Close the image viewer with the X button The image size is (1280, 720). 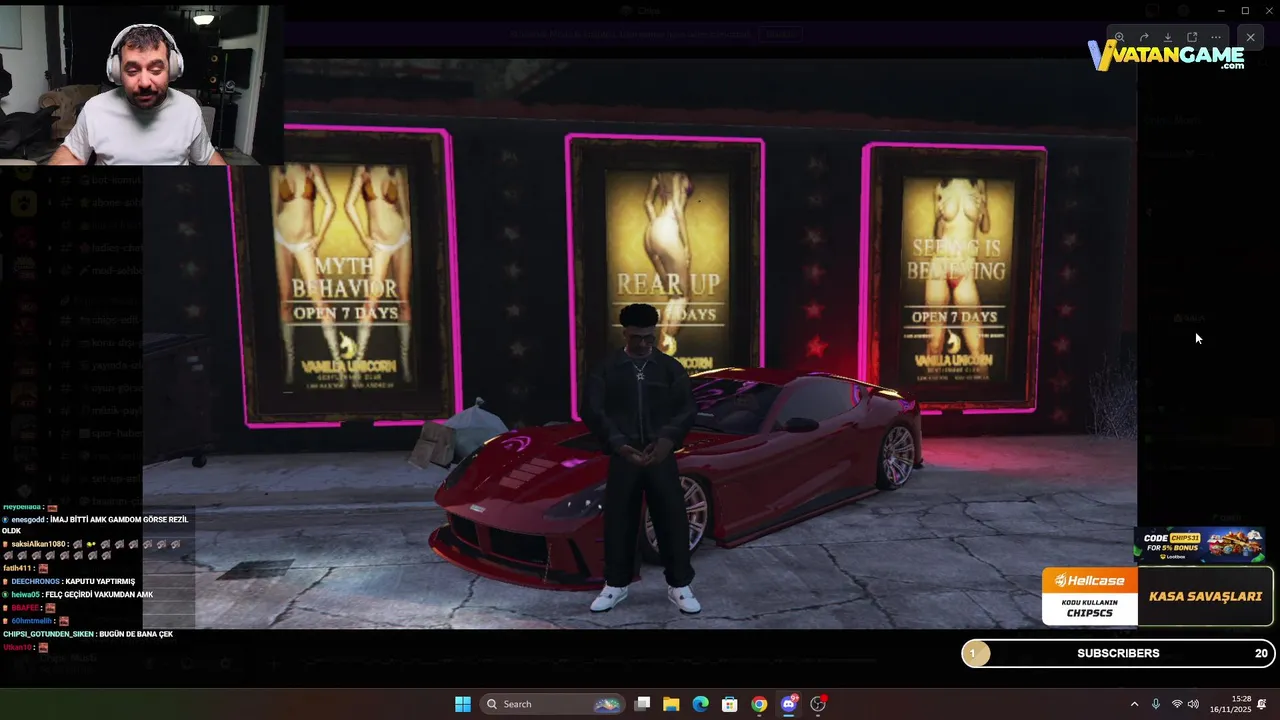[x=1250, y=37]
